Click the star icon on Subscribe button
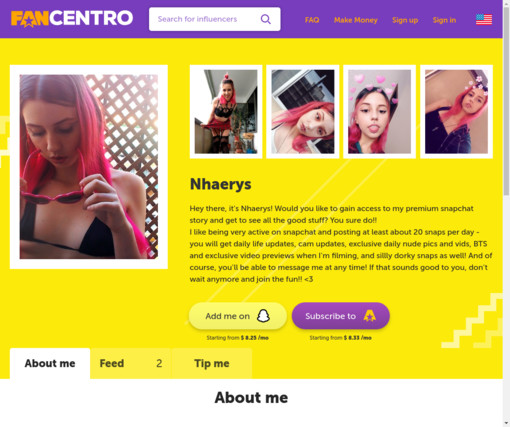Screen dimensions: 510x427 369,316
